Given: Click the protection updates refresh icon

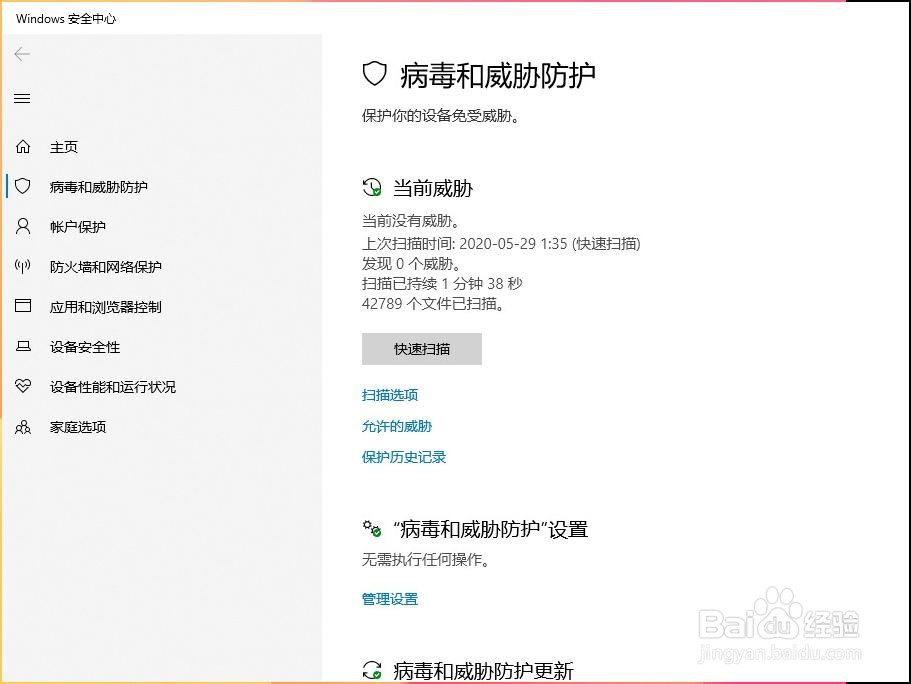Looking at the screenshot, I should point(372,670).
